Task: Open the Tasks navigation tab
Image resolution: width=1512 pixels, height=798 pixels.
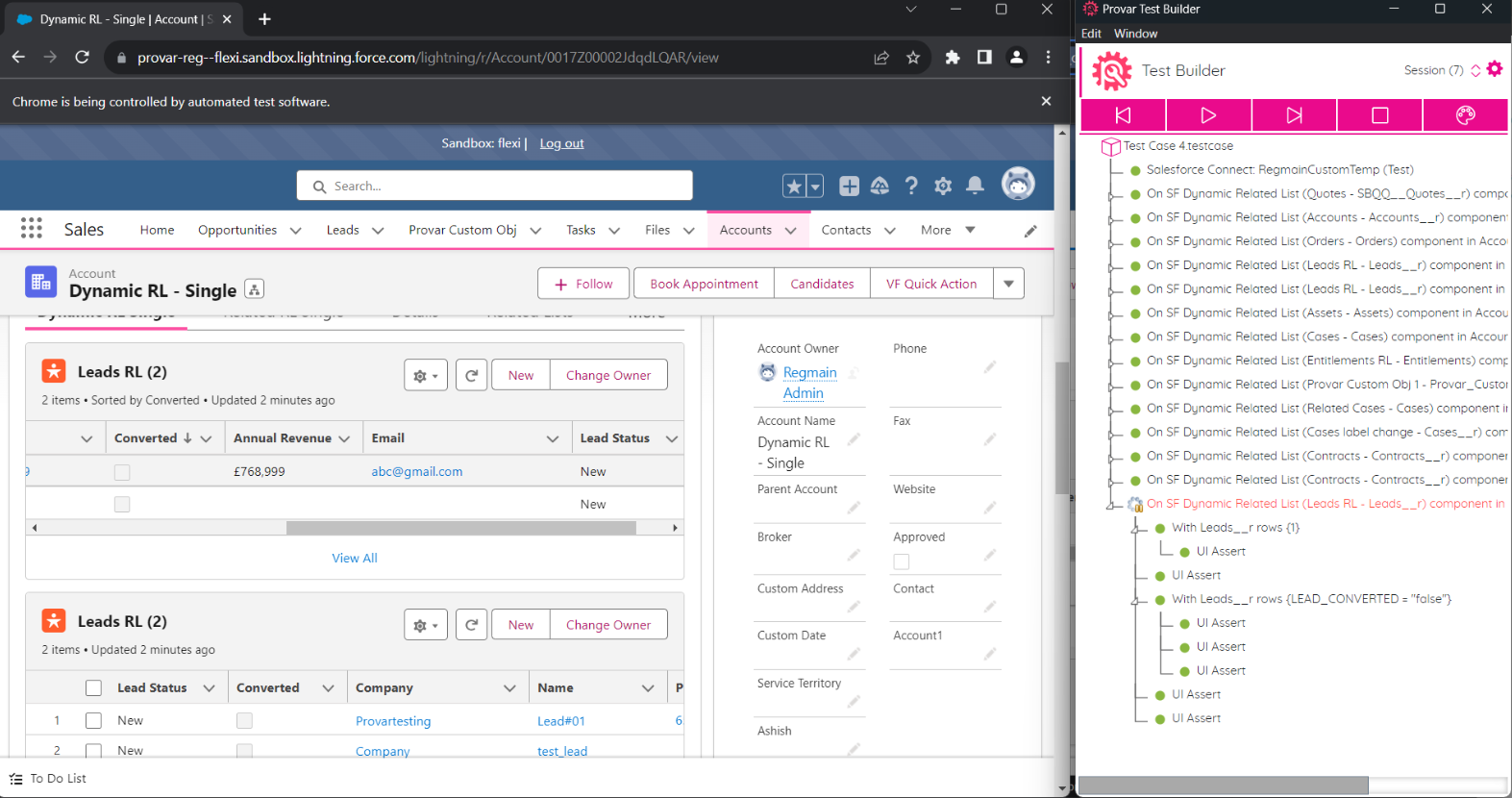Action: point(581,230)
